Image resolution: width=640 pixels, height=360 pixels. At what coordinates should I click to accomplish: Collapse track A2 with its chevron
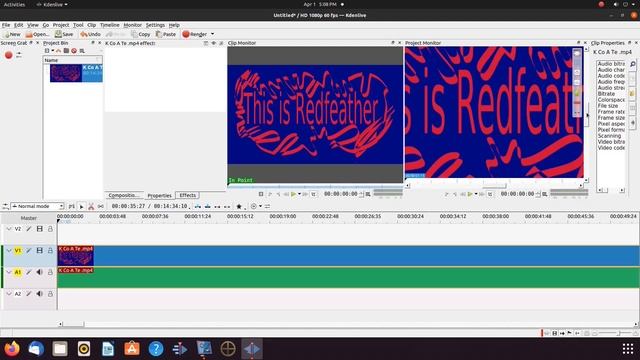pyautogui.click(x=9, y=293)
